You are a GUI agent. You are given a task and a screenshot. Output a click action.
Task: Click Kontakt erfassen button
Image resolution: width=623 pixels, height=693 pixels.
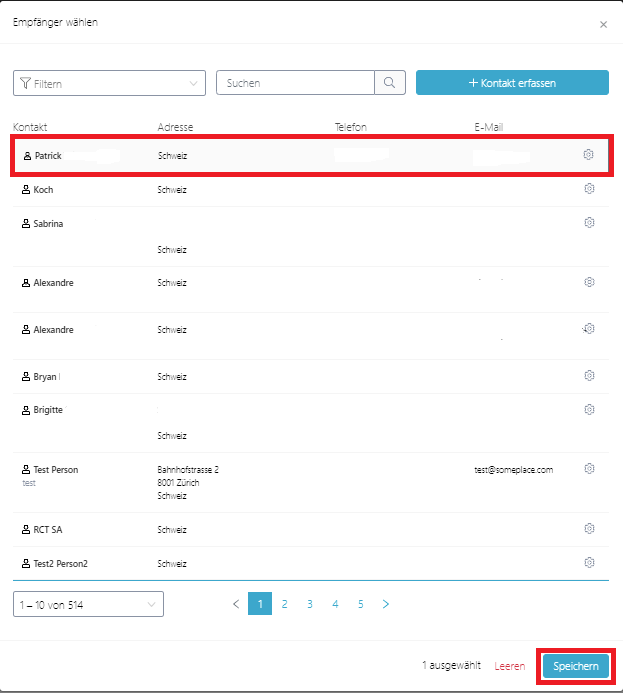point(512,83)
